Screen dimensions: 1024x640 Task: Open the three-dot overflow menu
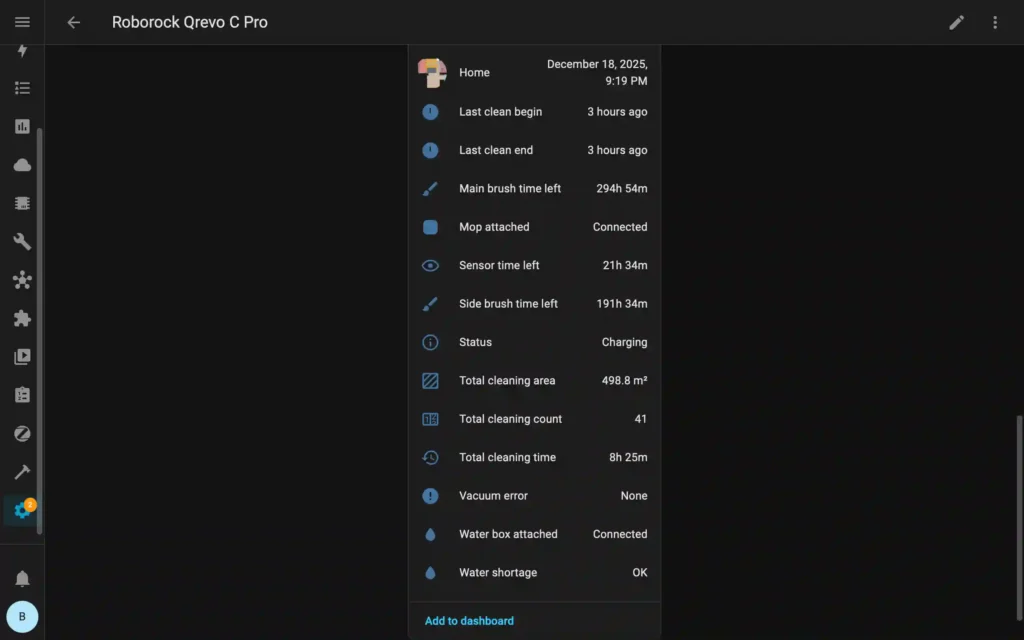(995, 22)
